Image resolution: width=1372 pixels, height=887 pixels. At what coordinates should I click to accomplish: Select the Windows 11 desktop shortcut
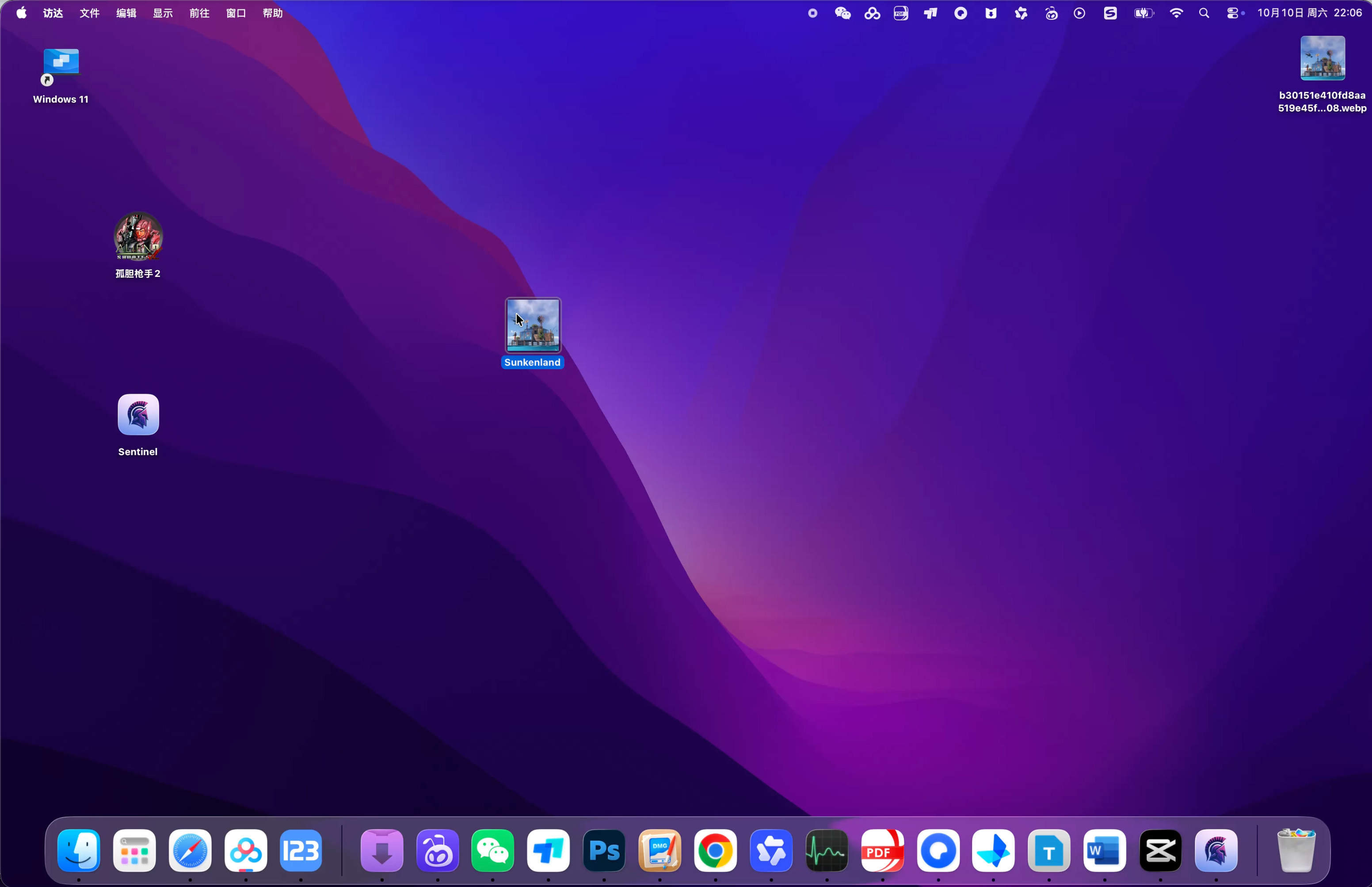pos(61,66)
